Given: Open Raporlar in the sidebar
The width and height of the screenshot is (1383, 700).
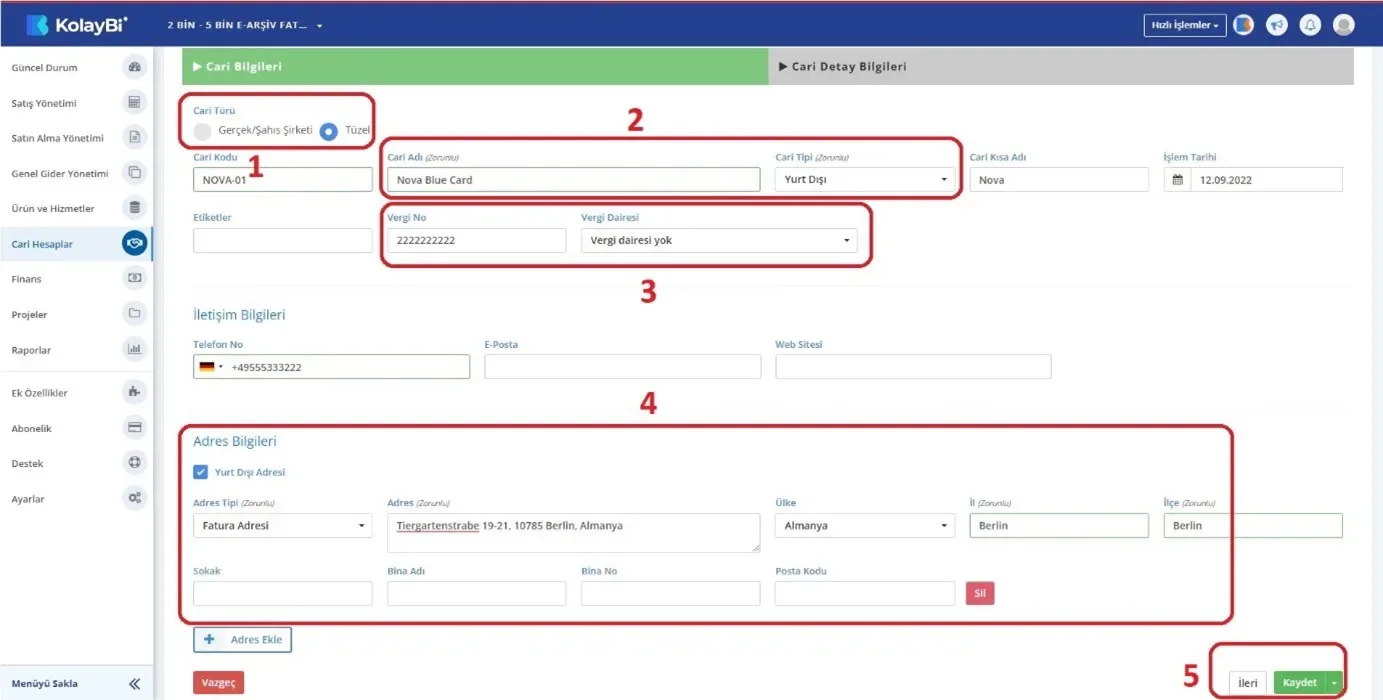Looking at the screenshot, I should click(x=31, y=350).
